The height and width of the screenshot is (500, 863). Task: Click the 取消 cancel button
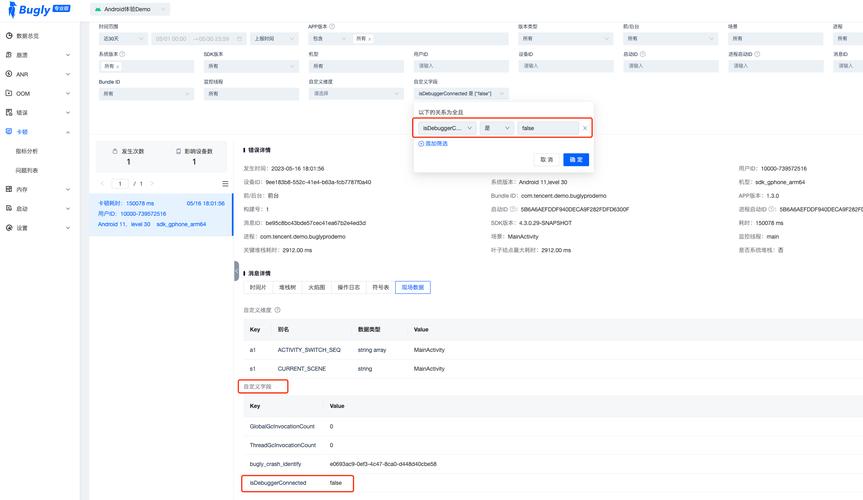click(546, 159)
